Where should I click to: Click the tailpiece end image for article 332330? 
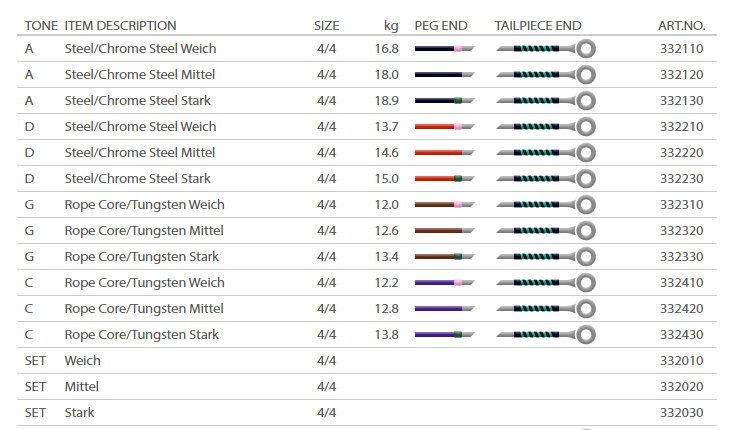coord(546,257)
